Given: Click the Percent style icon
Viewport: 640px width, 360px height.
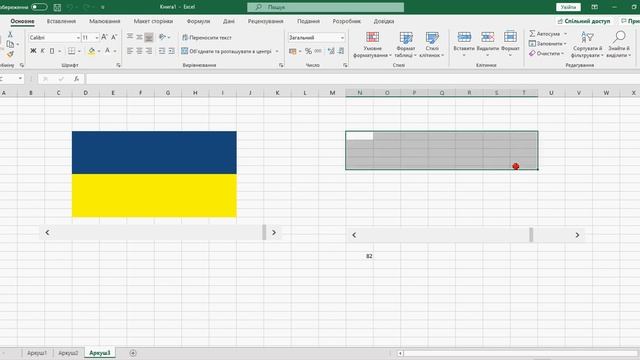Looking at the screenshot, I should click(308, 51).
